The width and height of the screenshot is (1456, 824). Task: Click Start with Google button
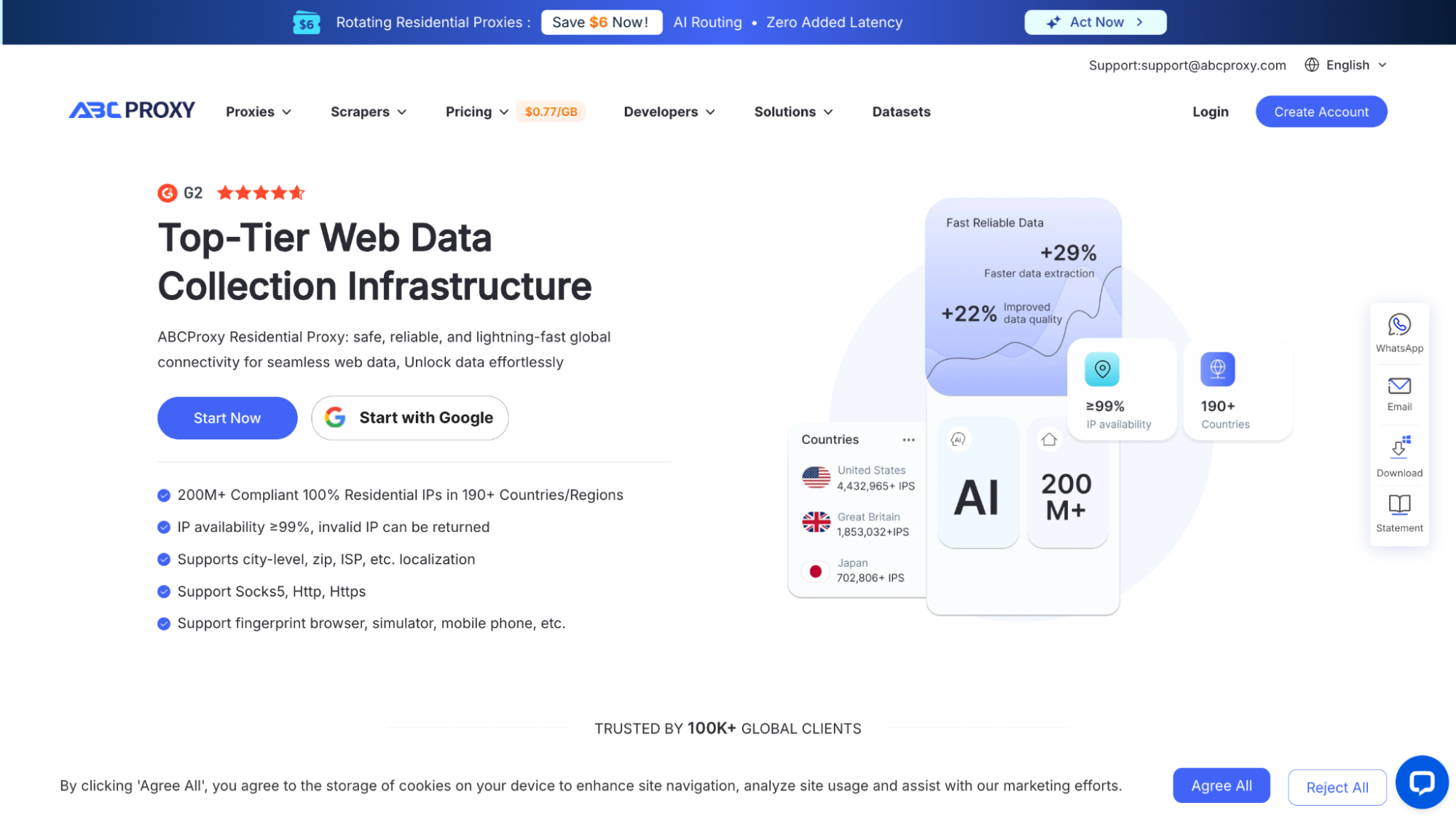(409, 417)
